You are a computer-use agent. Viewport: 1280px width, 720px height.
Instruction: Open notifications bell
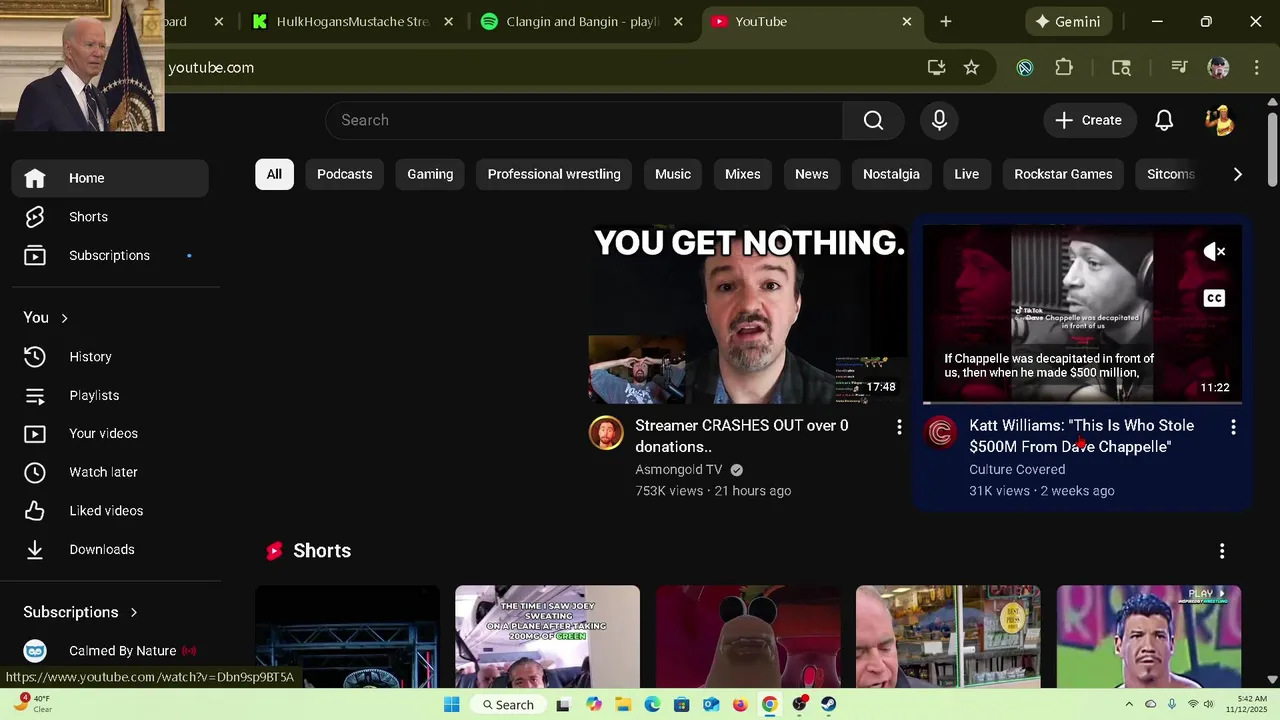click(x=1164, y=120)
